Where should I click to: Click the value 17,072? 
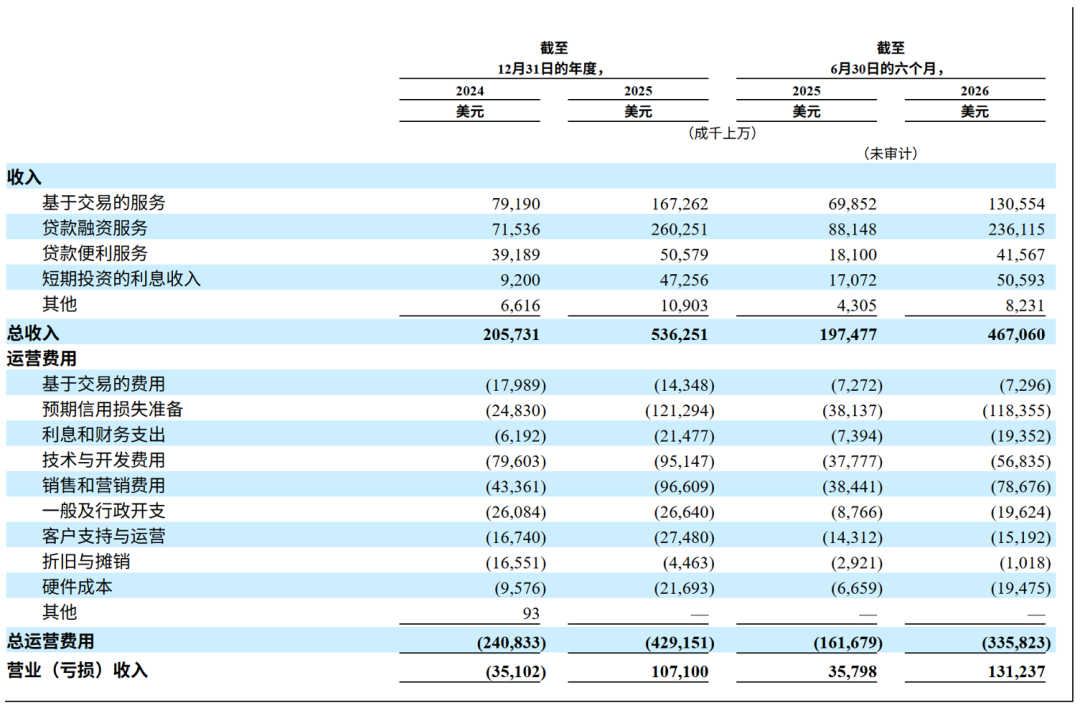coord(853,280)
